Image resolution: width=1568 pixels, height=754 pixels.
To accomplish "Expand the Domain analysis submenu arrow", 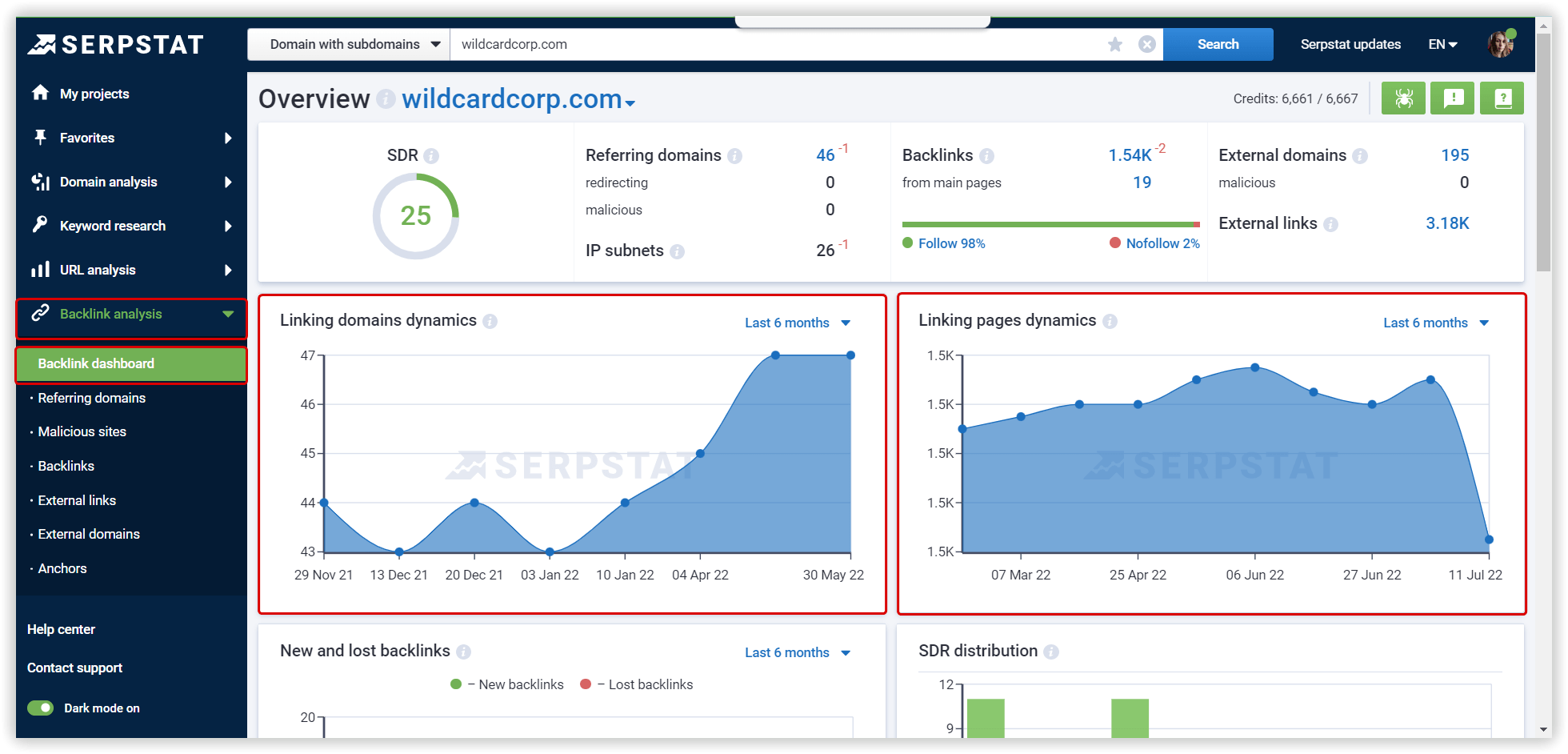I will pyautogui.click(x=228, y=182).
